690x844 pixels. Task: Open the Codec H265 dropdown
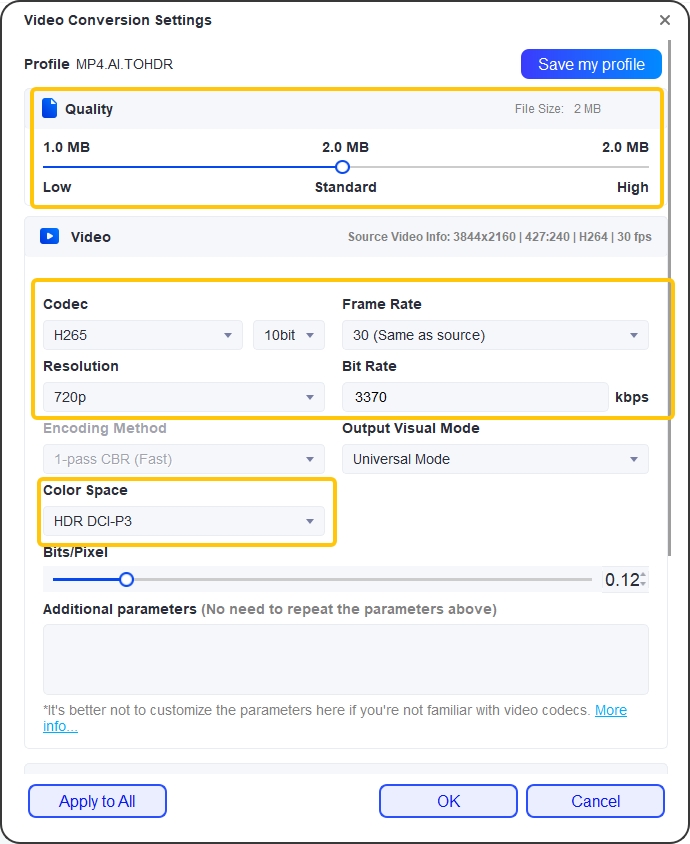click(x=143, y=335)
